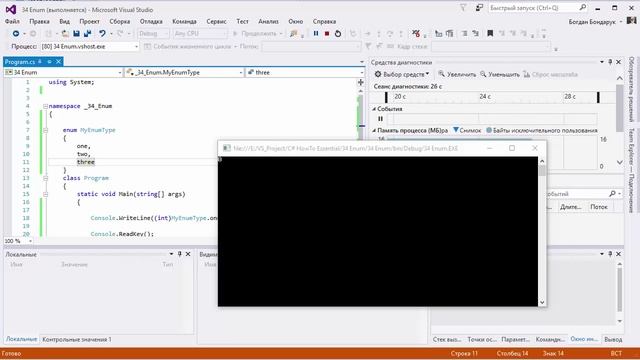Open the Файл menu
This screenshot has height=360, width=640.
(x=12, y=21)
